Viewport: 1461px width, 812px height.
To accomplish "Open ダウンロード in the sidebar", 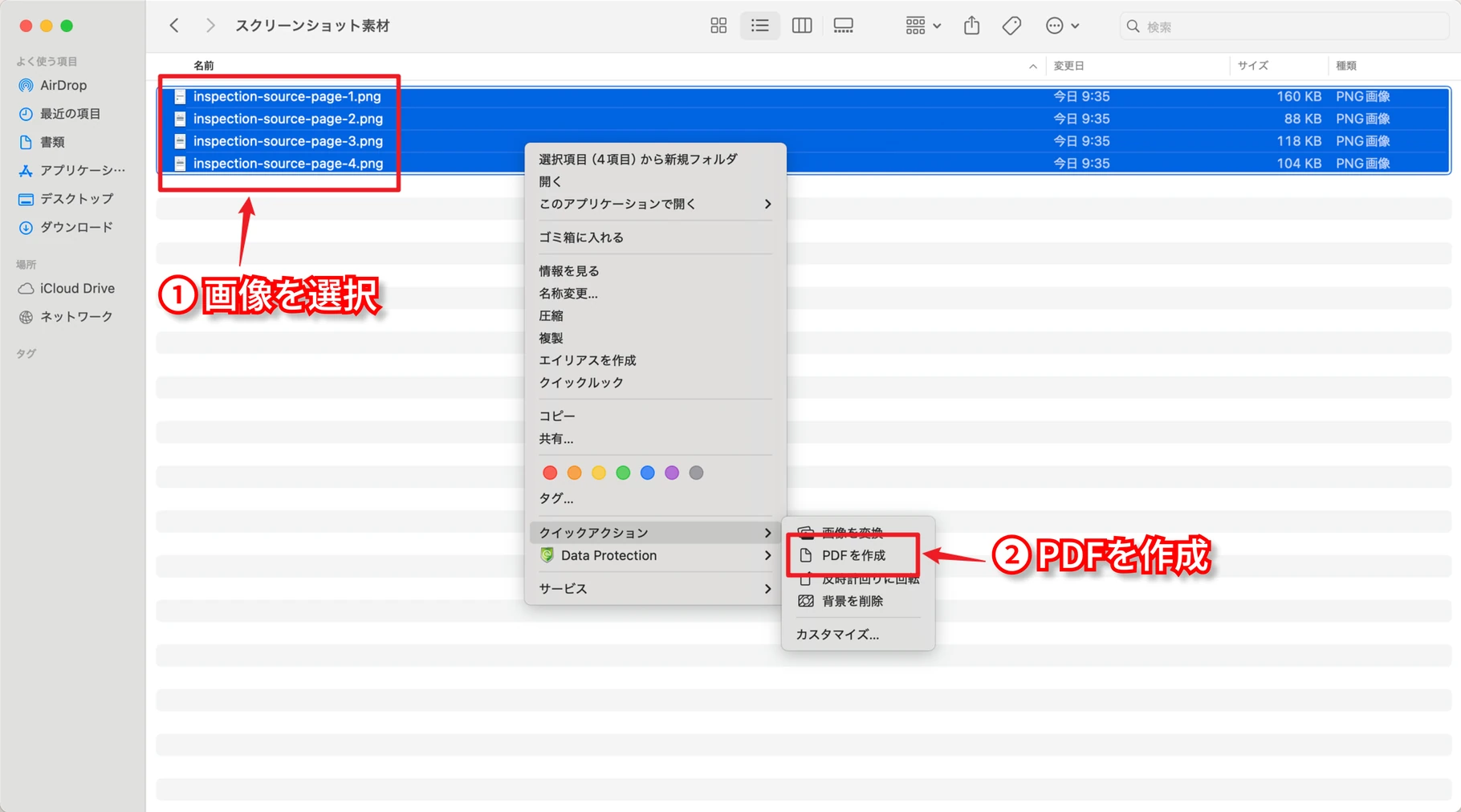I will [76, 227].
